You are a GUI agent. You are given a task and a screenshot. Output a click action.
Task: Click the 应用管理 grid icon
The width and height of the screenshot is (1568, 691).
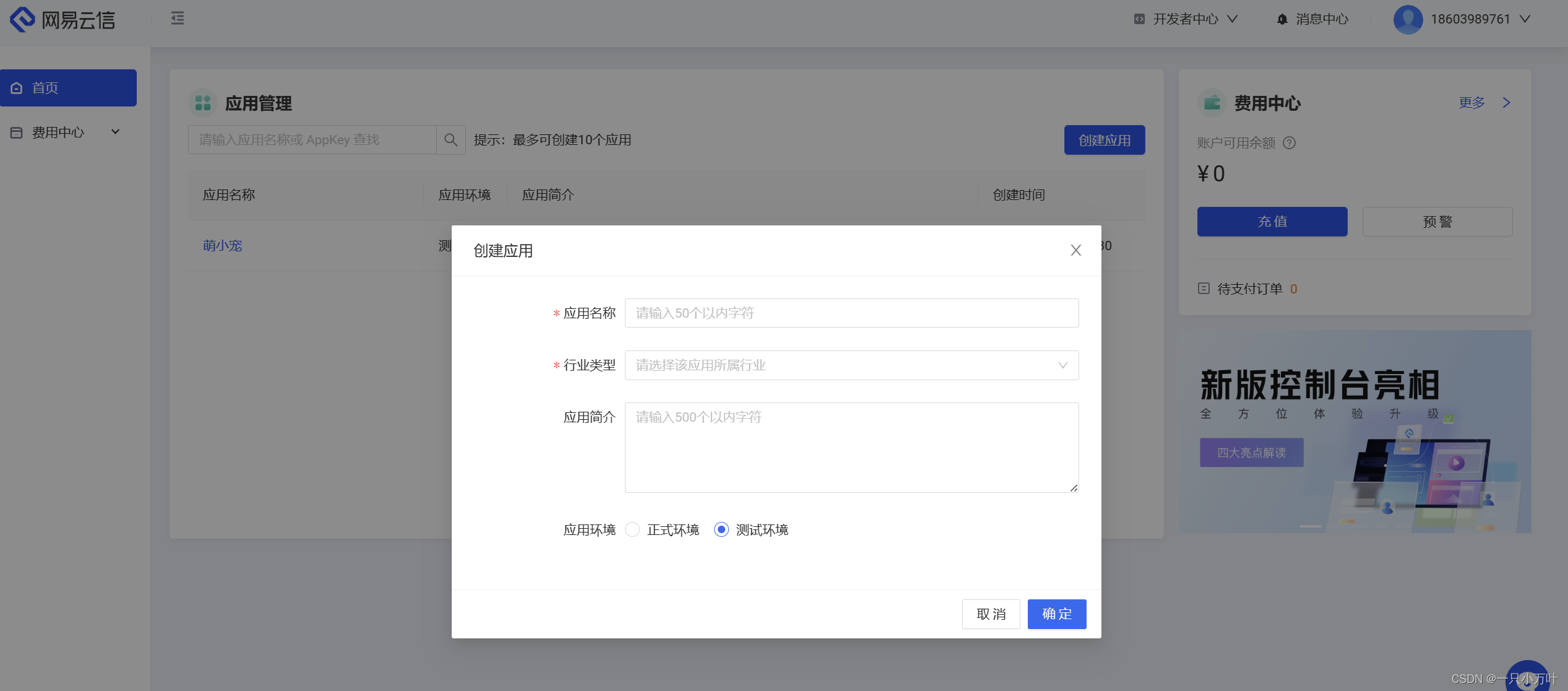[202, 103]
